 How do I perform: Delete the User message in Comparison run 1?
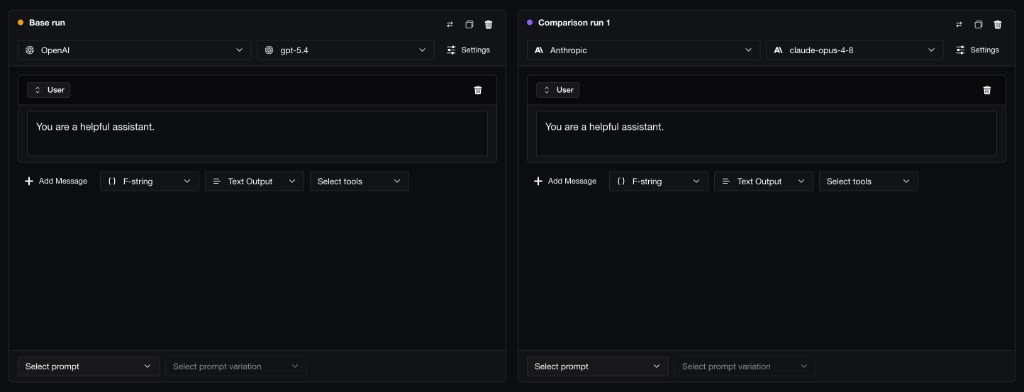(987, 90)
